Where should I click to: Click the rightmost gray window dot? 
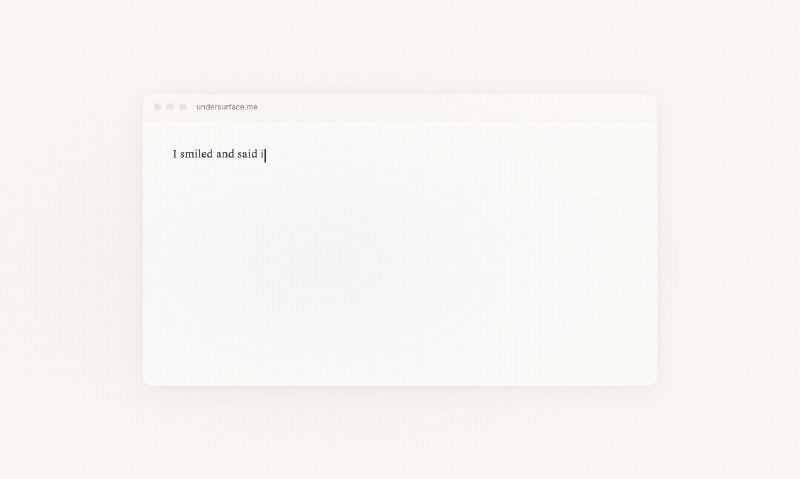pos(183,107)
